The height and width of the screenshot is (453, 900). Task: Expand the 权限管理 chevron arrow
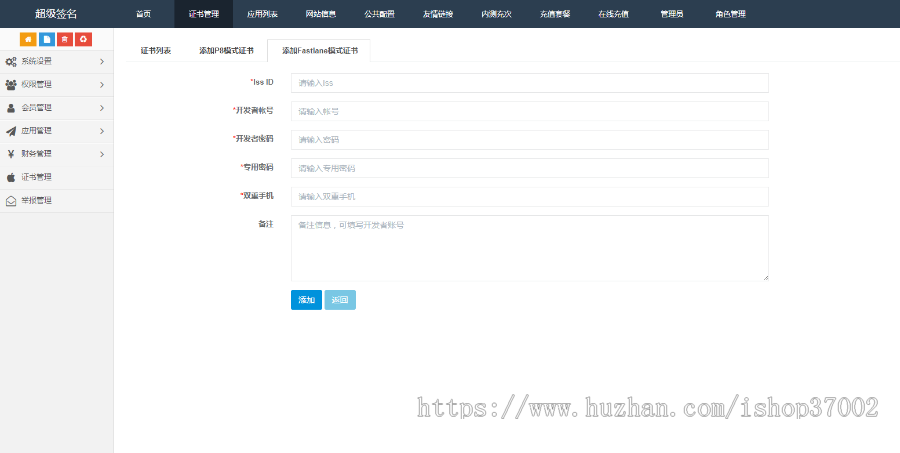[x=102, y=85]
